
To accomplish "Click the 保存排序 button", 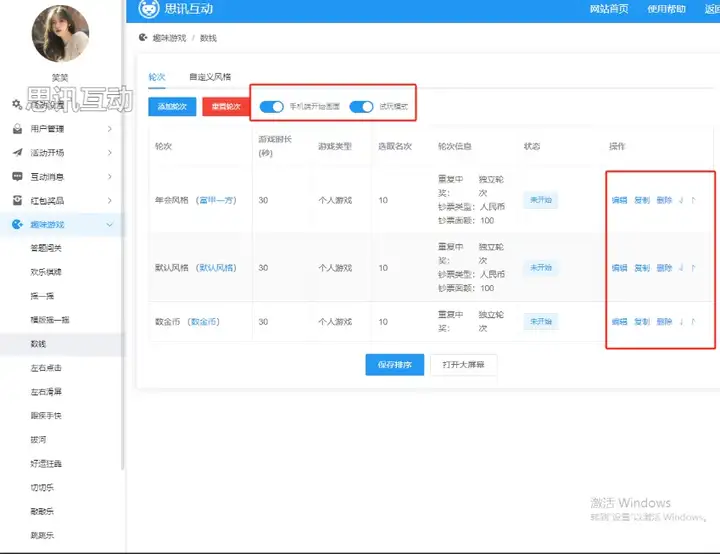I will pyautogui.click(x=394, y=365).
